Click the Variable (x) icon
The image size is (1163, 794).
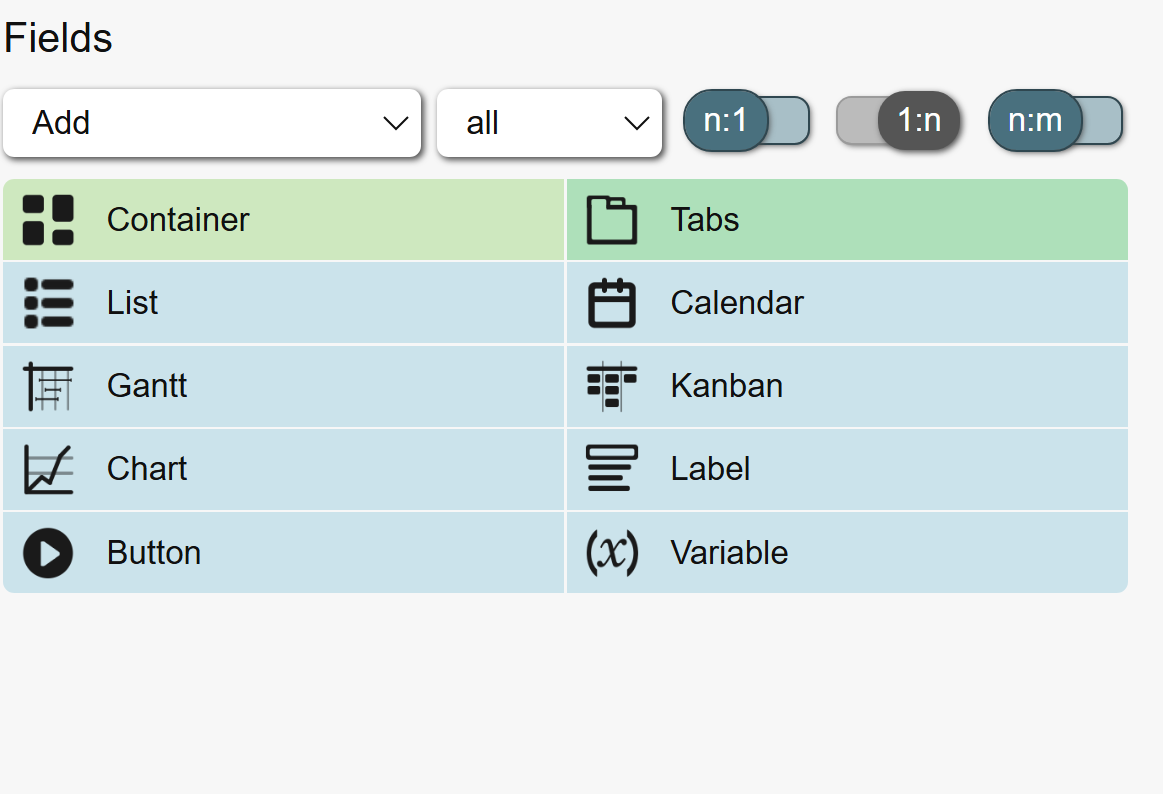[611, 553]
